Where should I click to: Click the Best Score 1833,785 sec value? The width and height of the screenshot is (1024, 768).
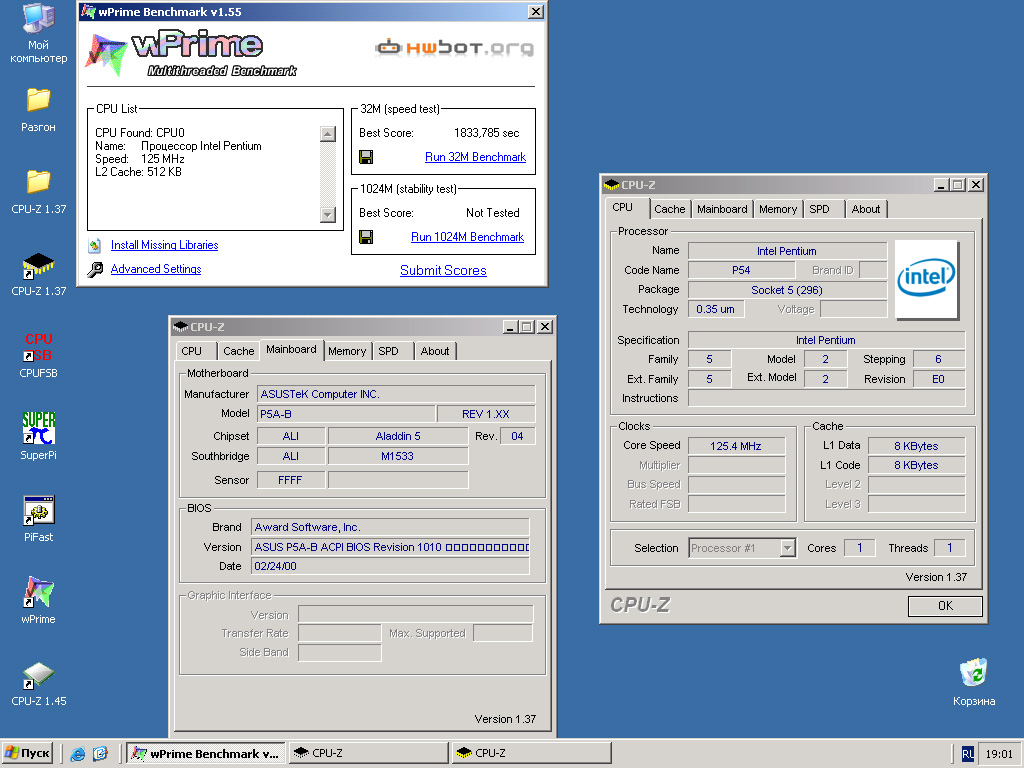(x=487, y=133)
